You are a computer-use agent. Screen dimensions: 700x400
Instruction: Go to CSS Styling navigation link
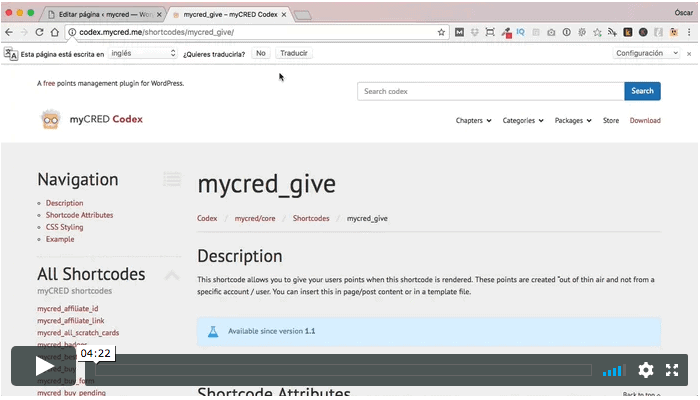[64, 227]
